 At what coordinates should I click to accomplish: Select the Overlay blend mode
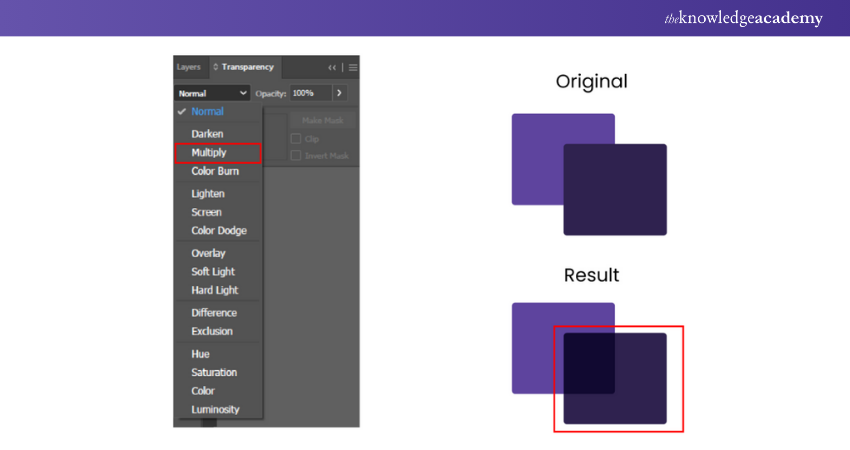[208, 253]
